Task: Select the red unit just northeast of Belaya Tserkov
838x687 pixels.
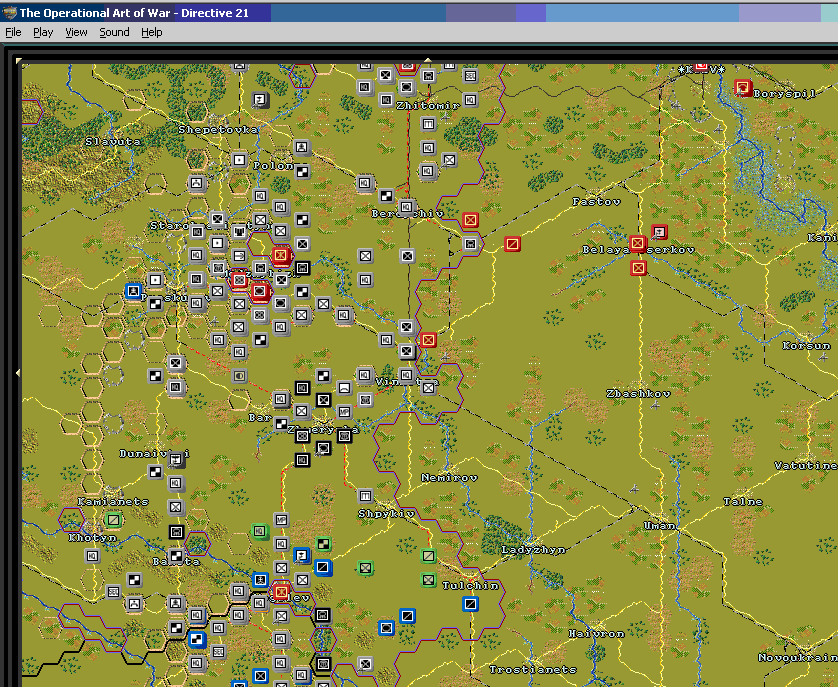Action: (659, 232)
